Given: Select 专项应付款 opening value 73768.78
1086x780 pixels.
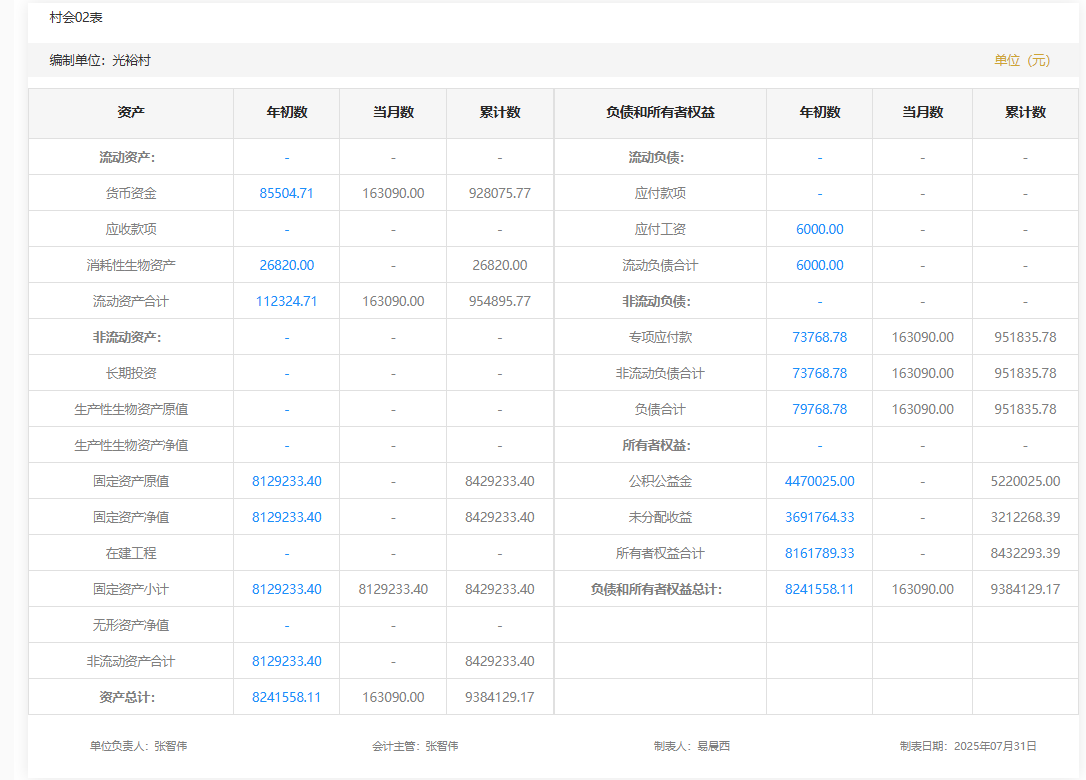Looking at the screenshot, I should (819, 337).
